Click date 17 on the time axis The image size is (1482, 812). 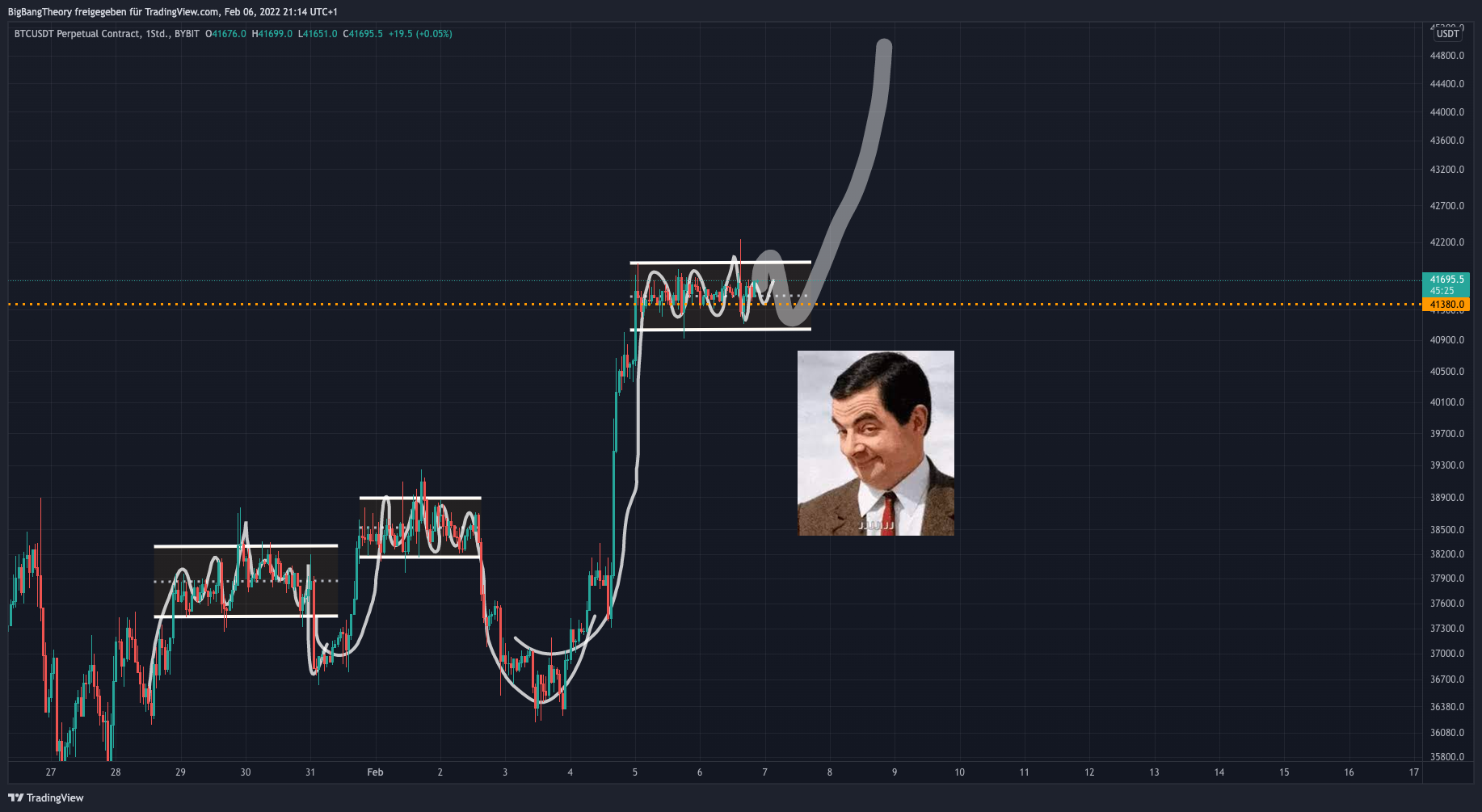click(x=1413, y=772)
